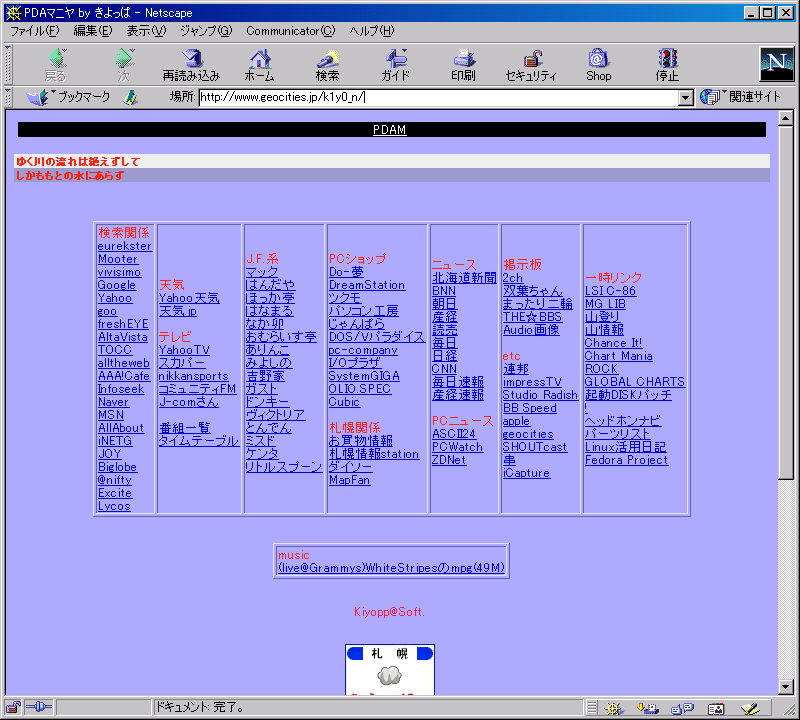Open Search (検索) toolbar icon

click(327, 64)
